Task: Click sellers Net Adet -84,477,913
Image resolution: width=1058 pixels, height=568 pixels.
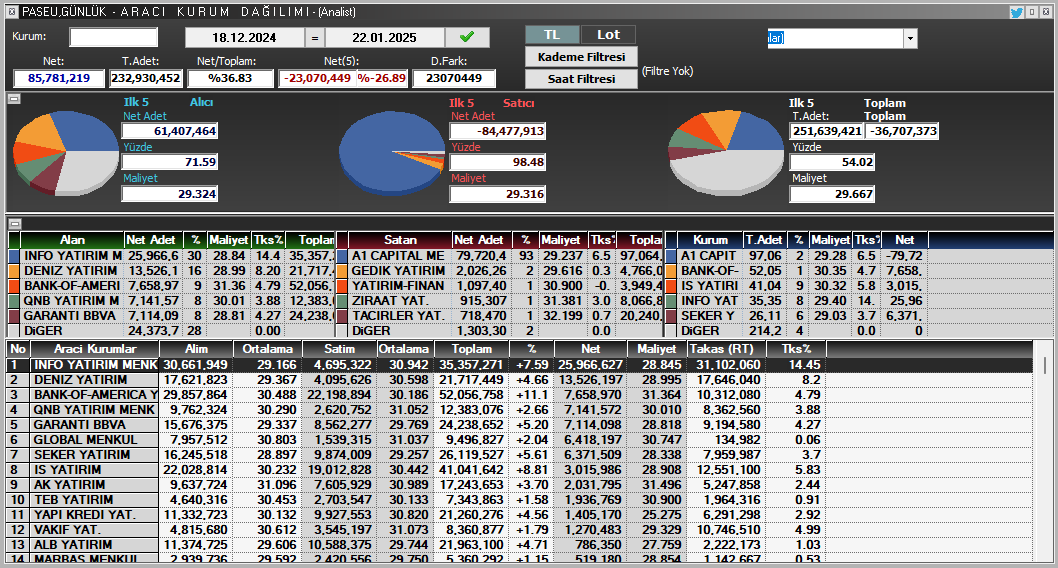Action: coord(497,131)
